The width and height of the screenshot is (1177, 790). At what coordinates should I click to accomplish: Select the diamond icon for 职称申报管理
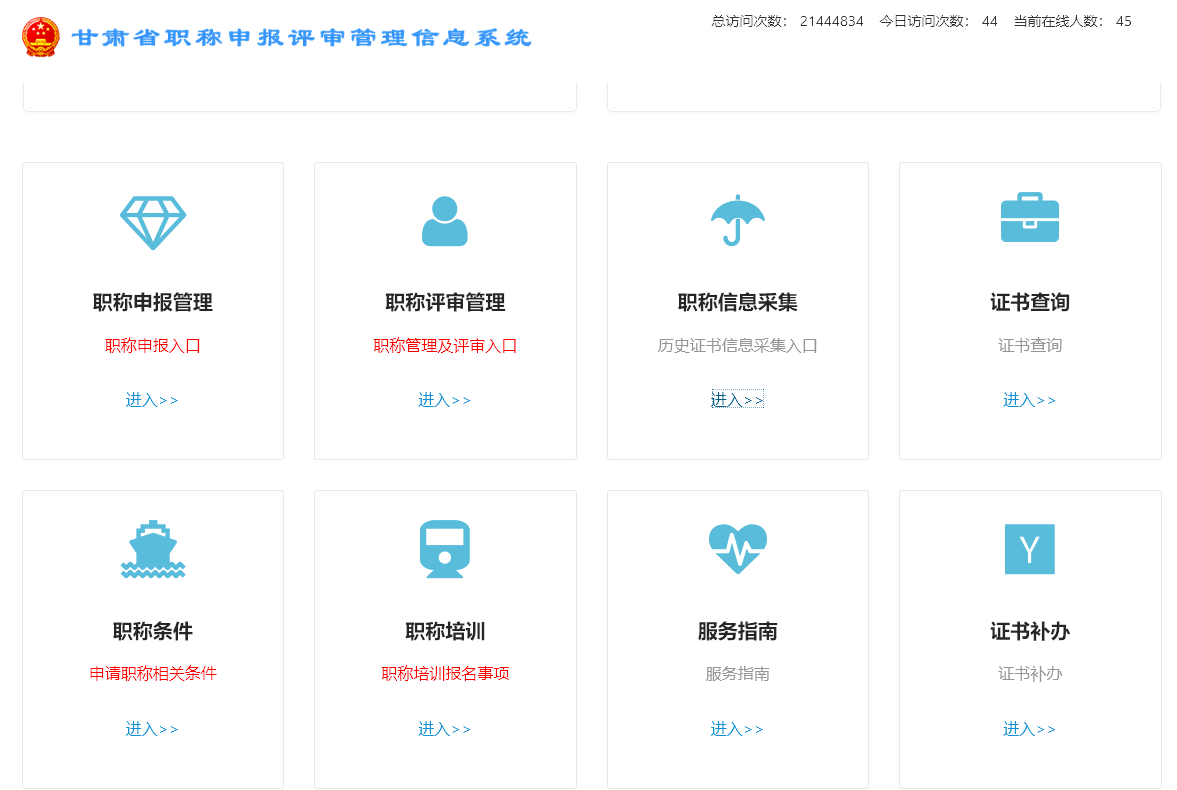point(152,219)
